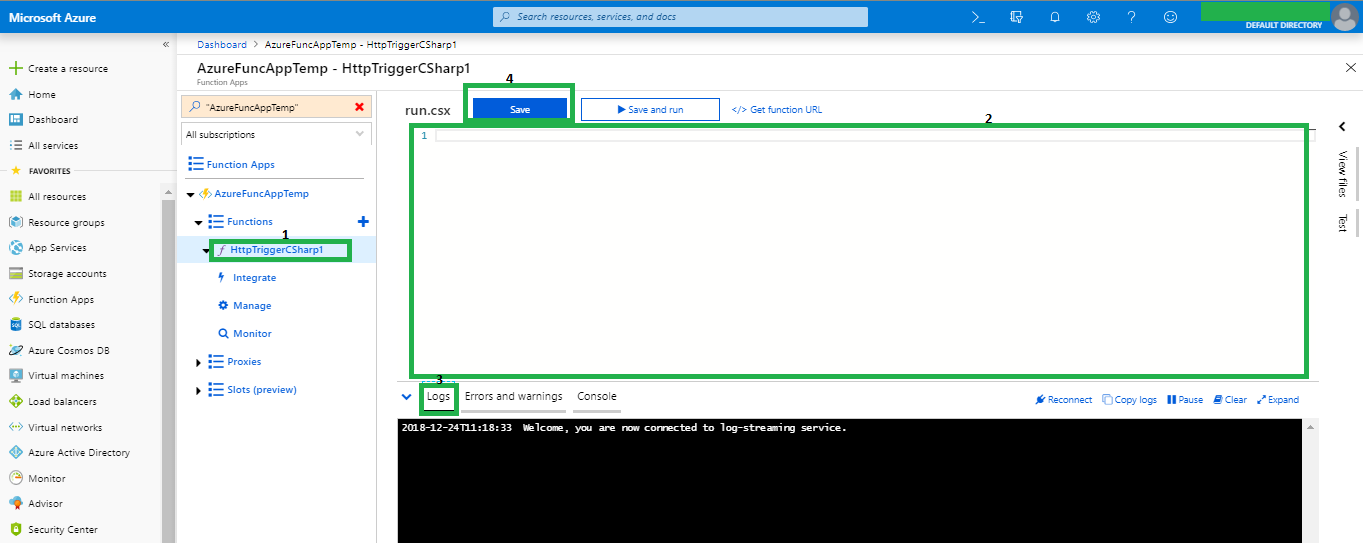Switch to Errors and warnings tab
Image resolution: width=1363 pixels, height=543 pixels.
point(514,397)
